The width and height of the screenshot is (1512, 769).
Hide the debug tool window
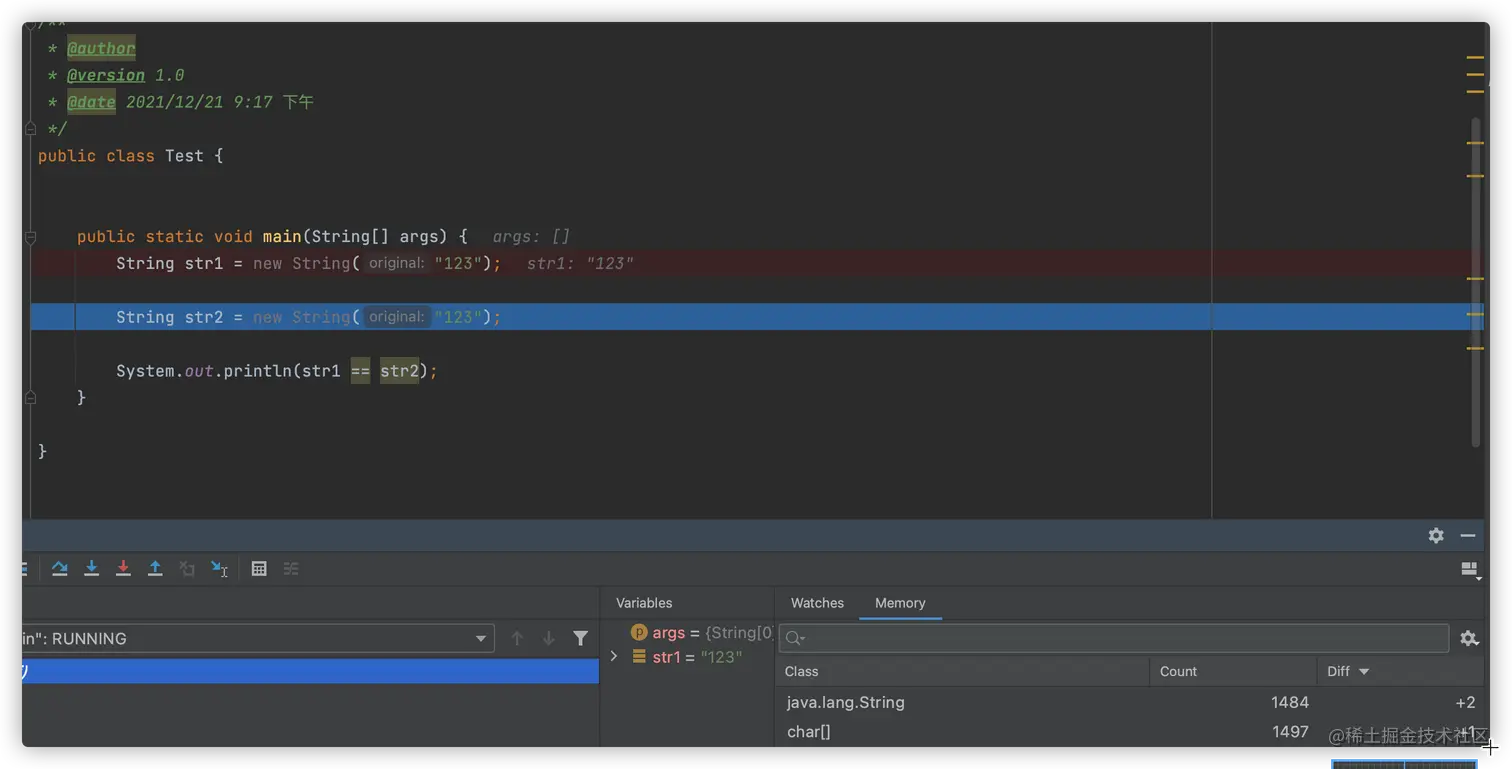tap(1468, 535)
